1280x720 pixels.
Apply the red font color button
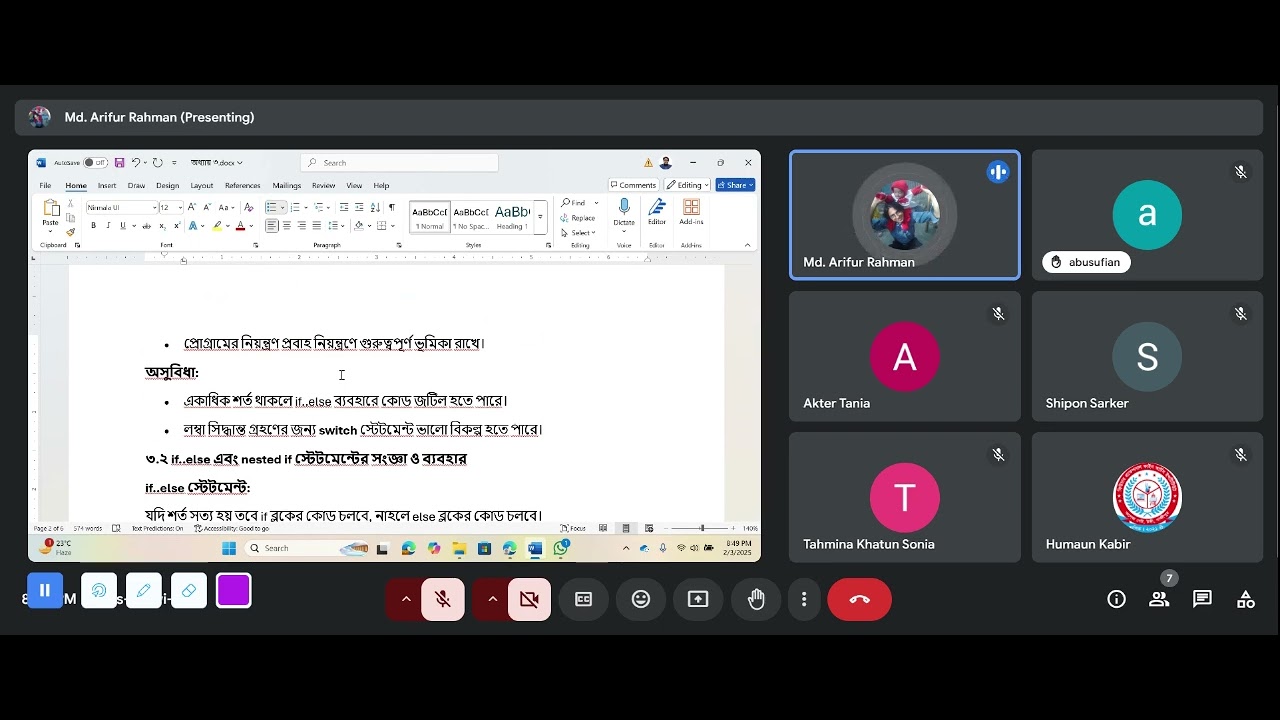point(240,226)
